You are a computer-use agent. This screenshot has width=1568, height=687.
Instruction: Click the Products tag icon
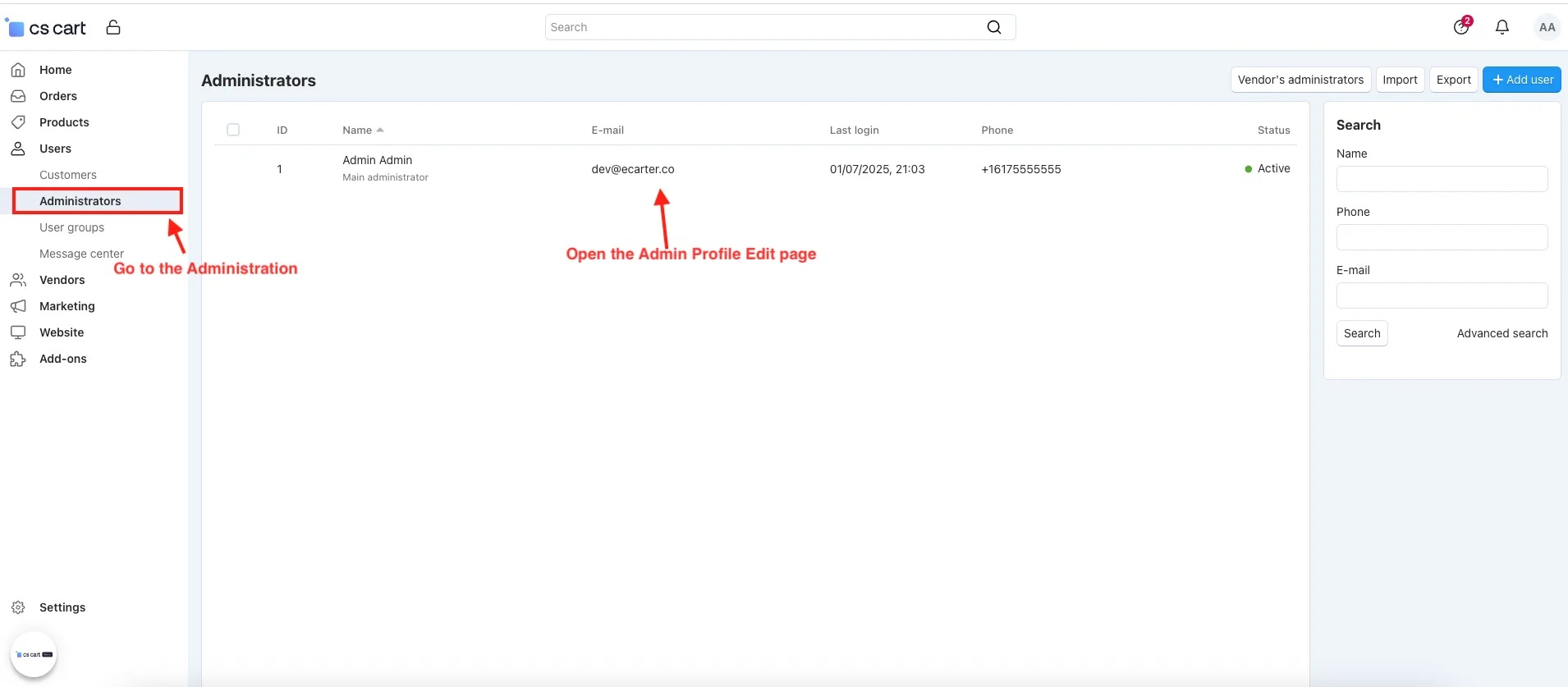18,122
